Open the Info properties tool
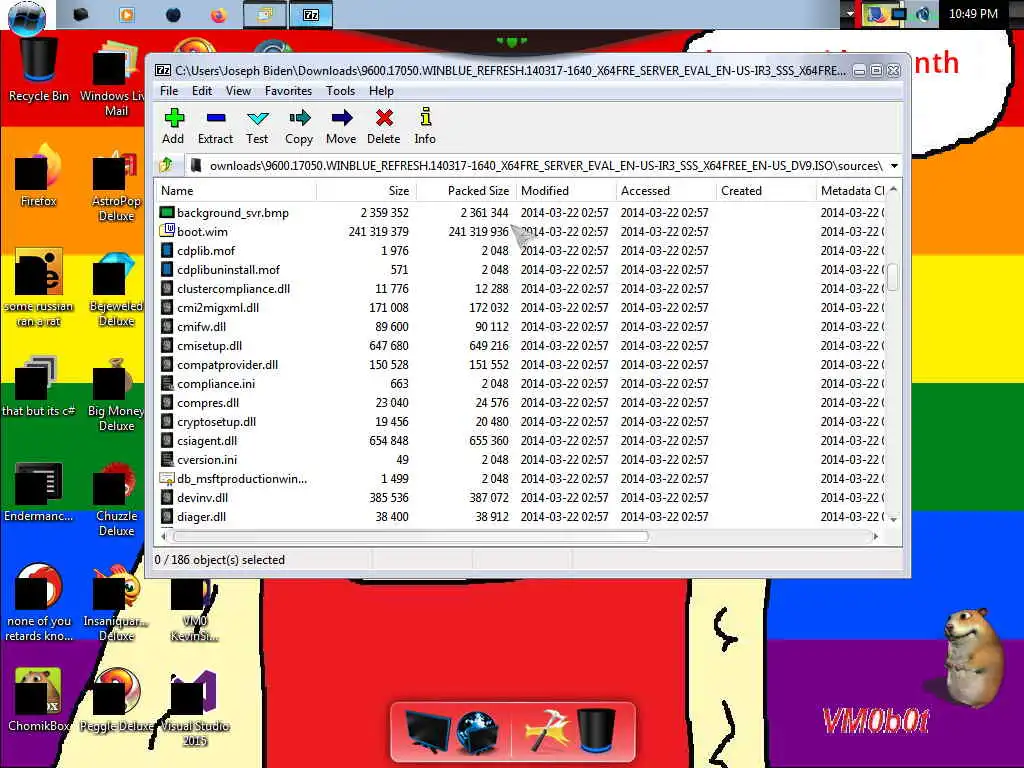The image size is (1024, 768). 424,125
